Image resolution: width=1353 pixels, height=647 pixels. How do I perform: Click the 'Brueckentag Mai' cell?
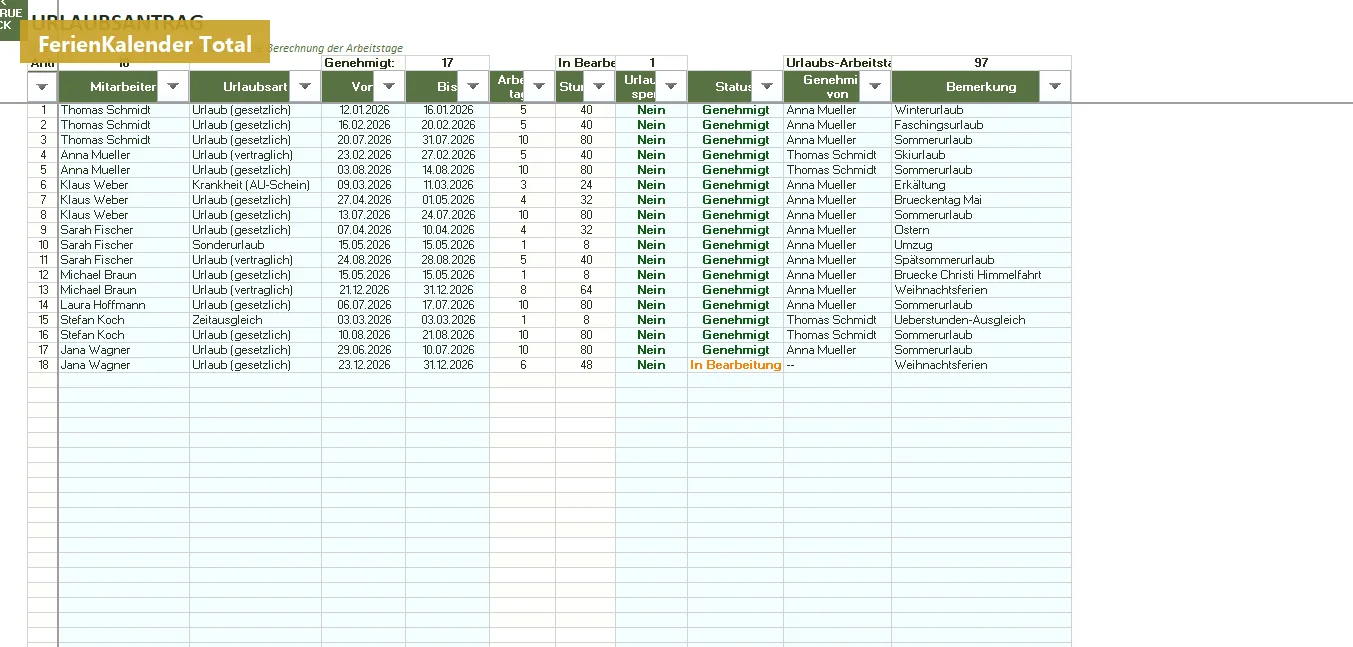click(981, 200)
